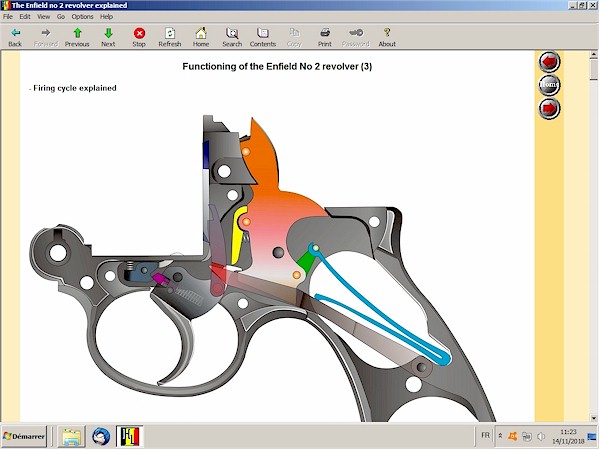Refresh the current help page
The width and height of the screenshot is (600, 450).
[170, 38]
